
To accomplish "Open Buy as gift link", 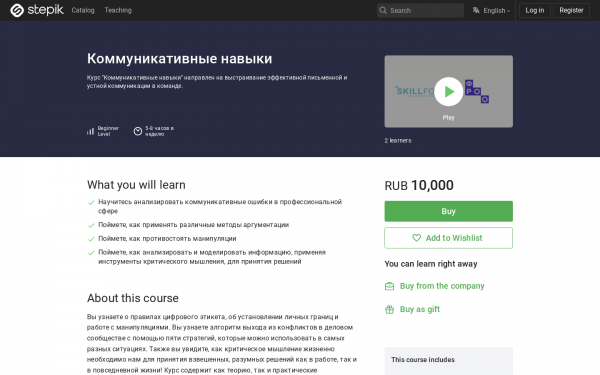I will pyautogui.click(x=420, y=309).
